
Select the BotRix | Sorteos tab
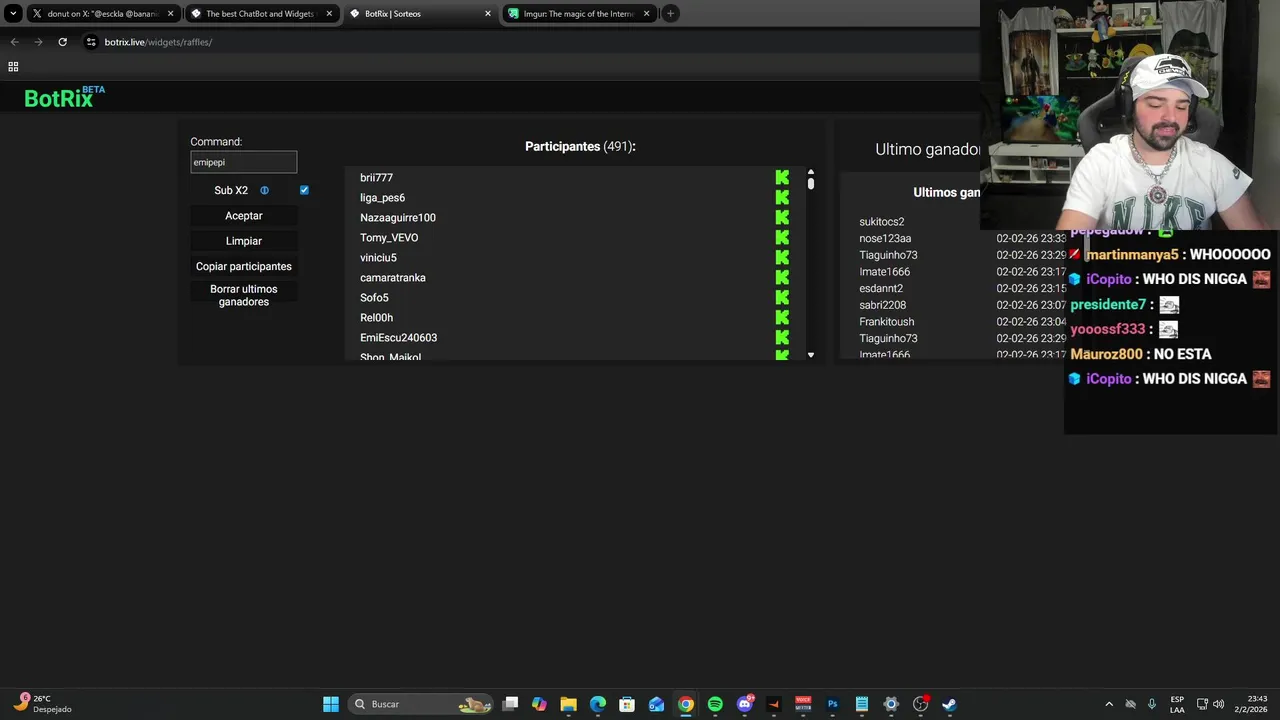[x=420, y=14]
